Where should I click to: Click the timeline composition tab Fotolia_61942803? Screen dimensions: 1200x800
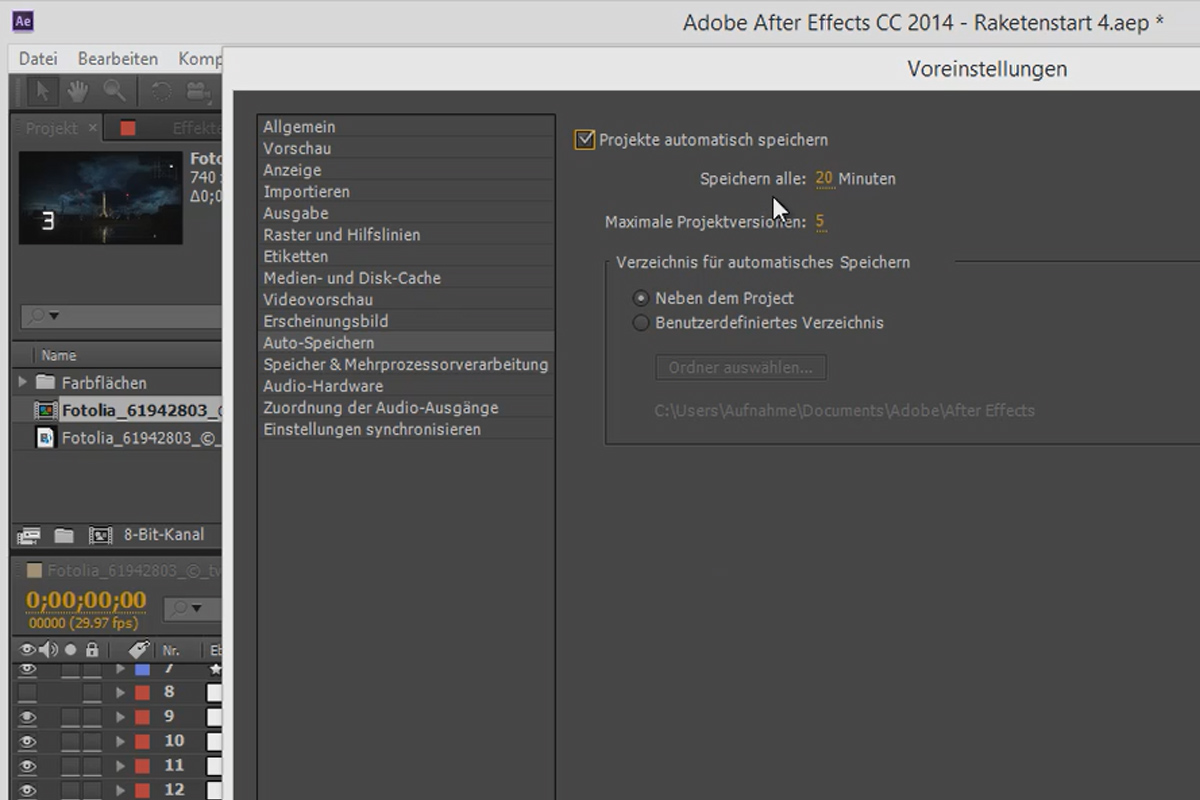(134, 571)
